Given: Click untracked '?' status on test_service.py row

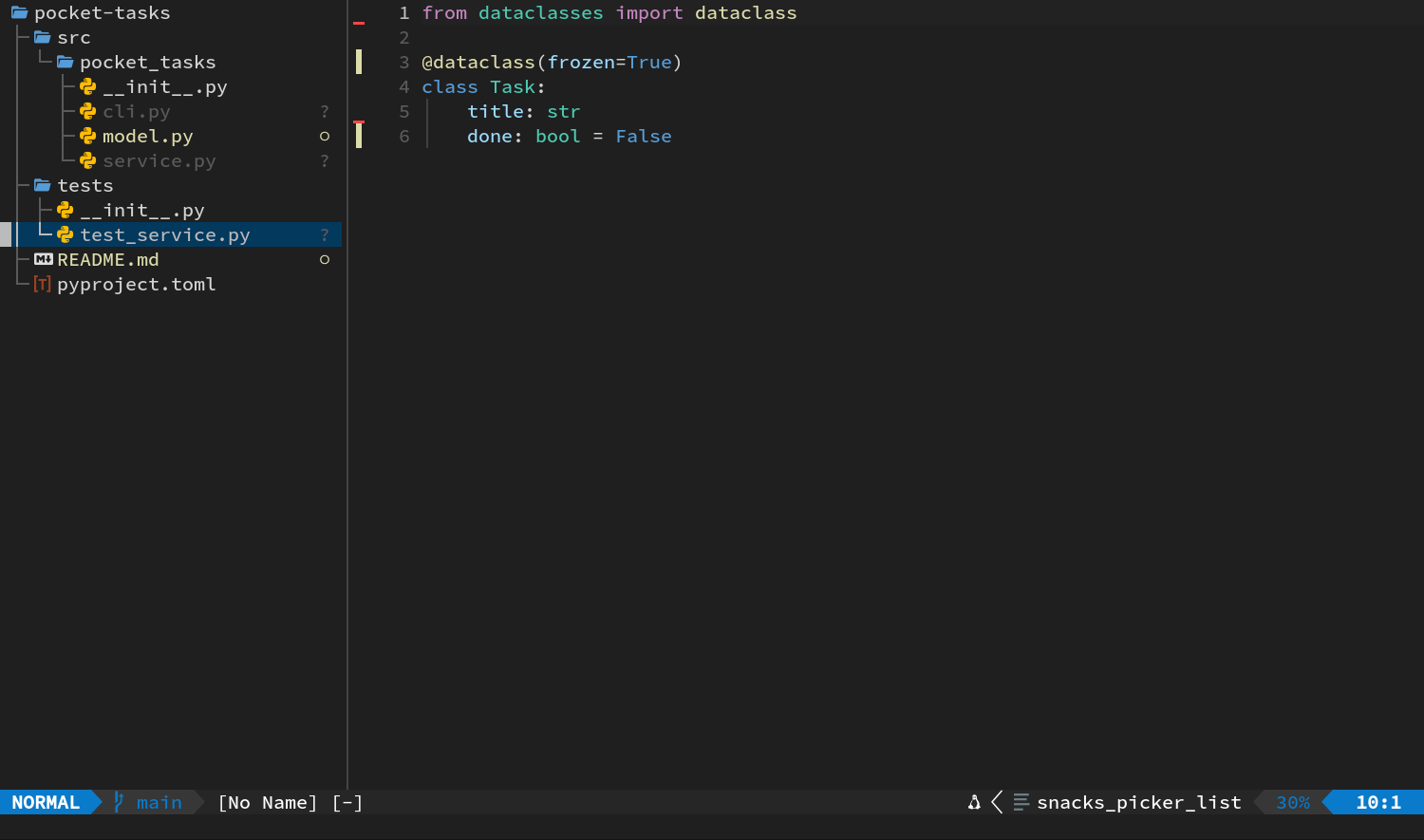Looking at the screenshot, I should (325, 235).
